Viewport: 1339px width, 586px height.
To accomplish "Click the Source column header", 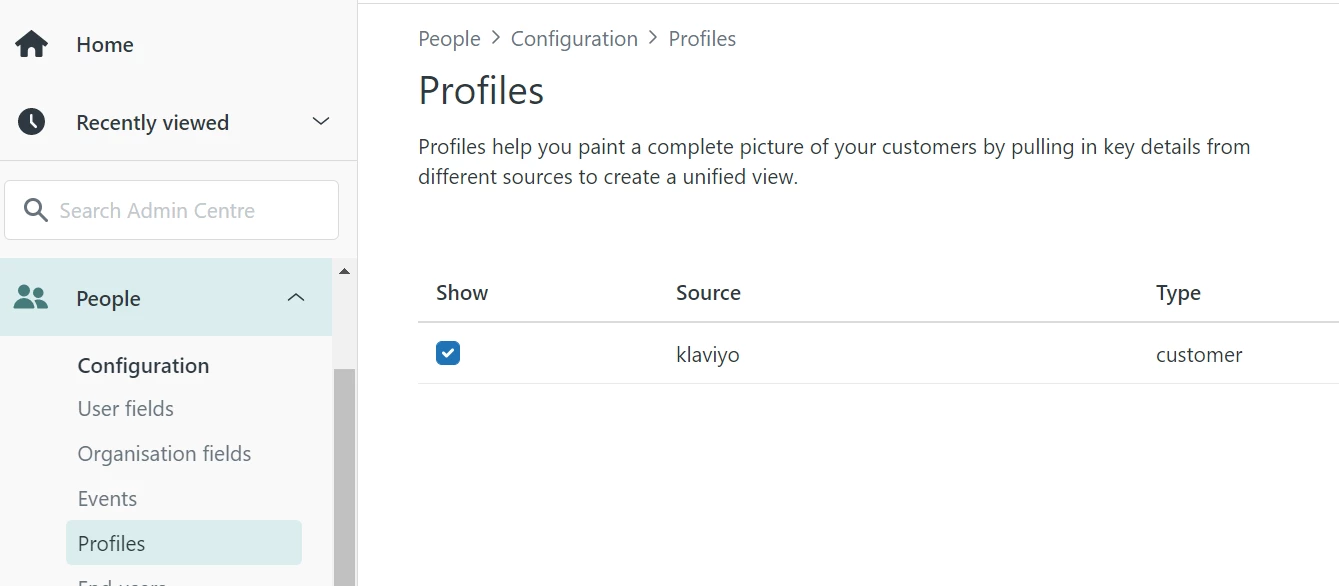I will coord(708,293).
